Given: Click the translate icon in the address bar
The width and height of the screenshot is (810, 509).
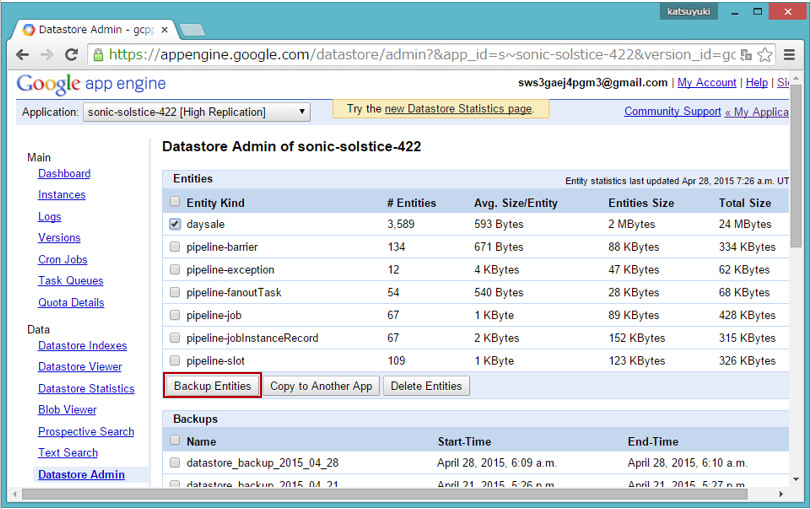Looking at the screenshot, I should pos(746,55).
